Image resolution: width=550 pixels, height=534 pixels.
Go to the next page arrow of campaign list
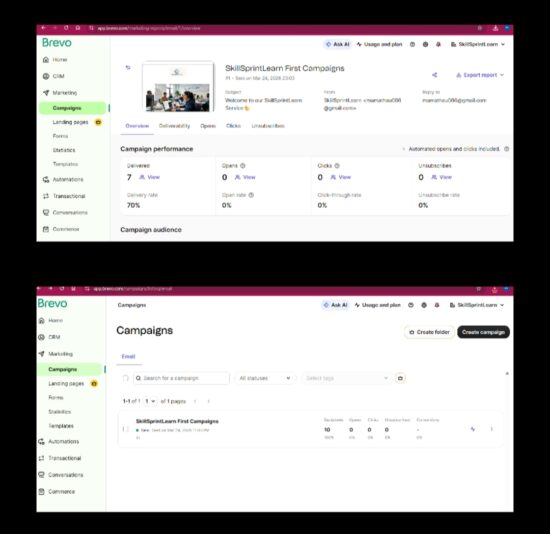[208, 401]
